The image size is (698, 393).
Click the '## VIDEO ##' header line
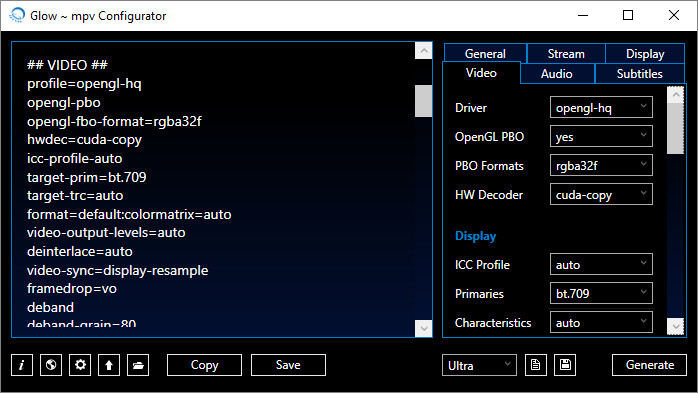67,65
